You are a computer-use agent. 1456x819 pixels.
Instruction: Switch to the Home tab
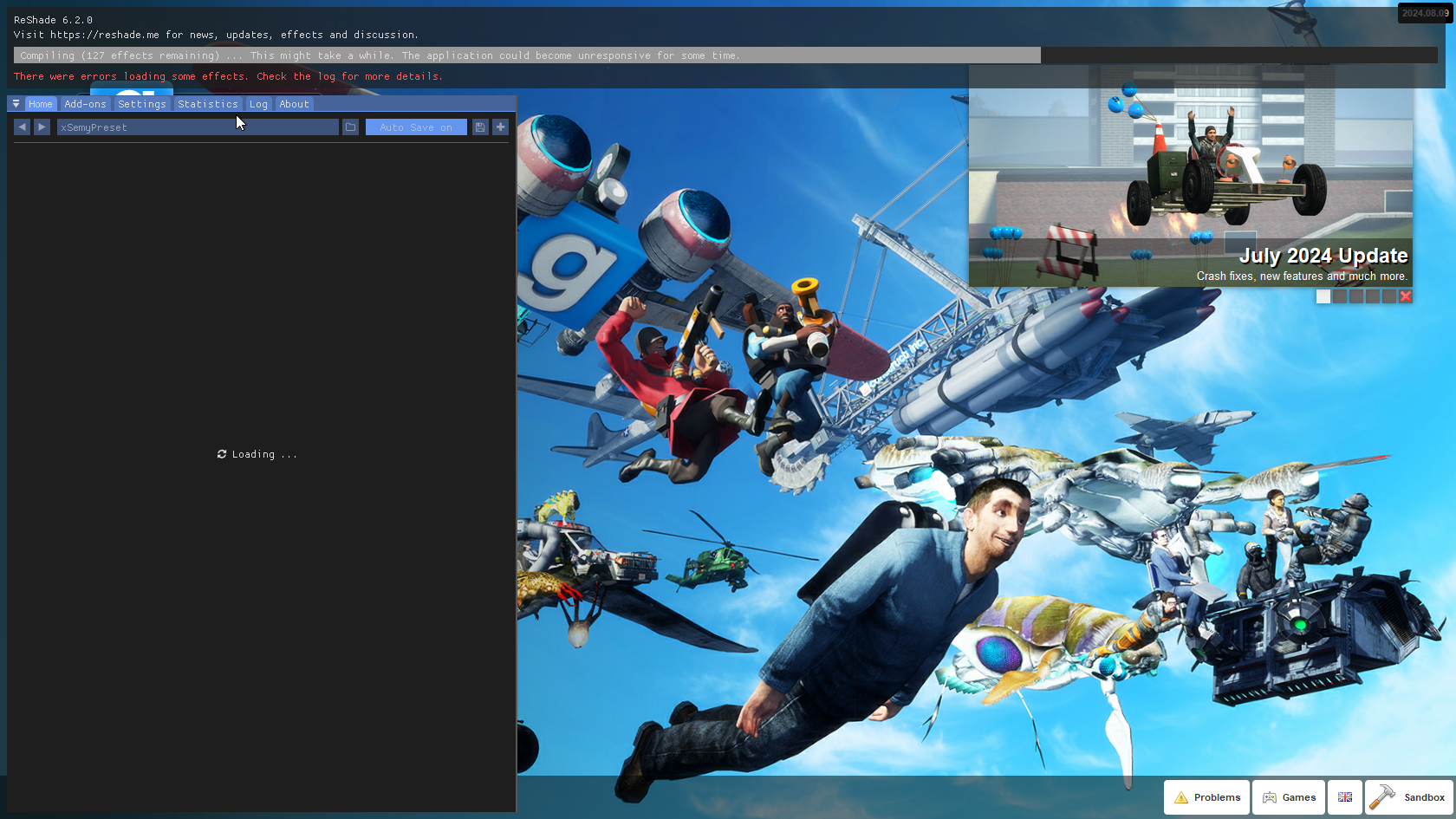pyautogui.click(x=40, y=104)
